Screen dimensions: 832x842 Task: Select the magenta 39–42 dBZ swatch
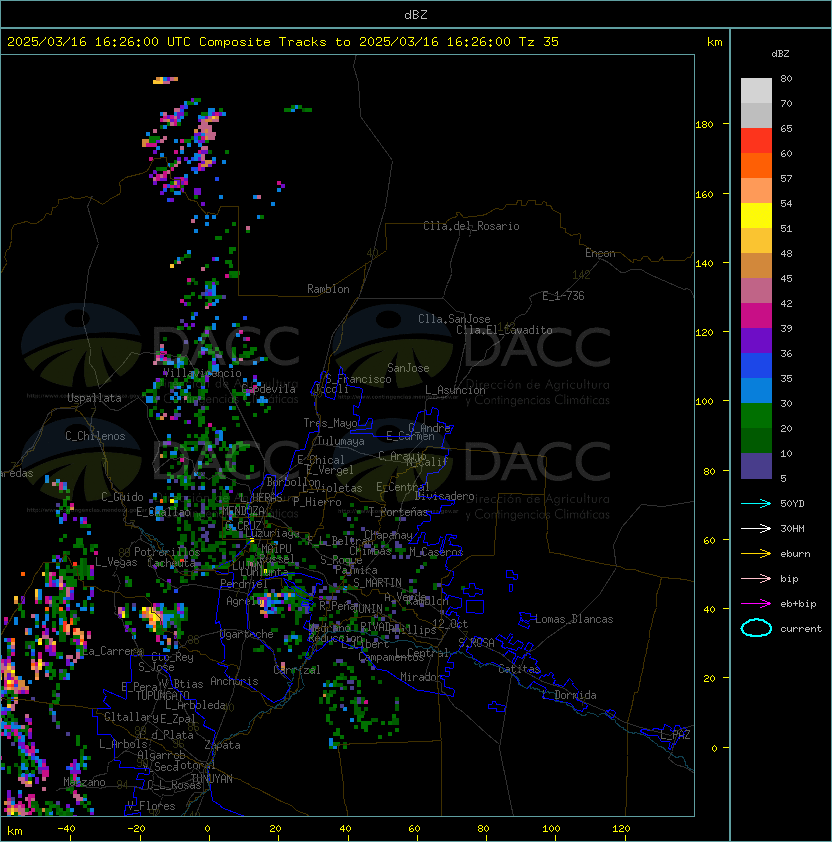click(756, 315)
